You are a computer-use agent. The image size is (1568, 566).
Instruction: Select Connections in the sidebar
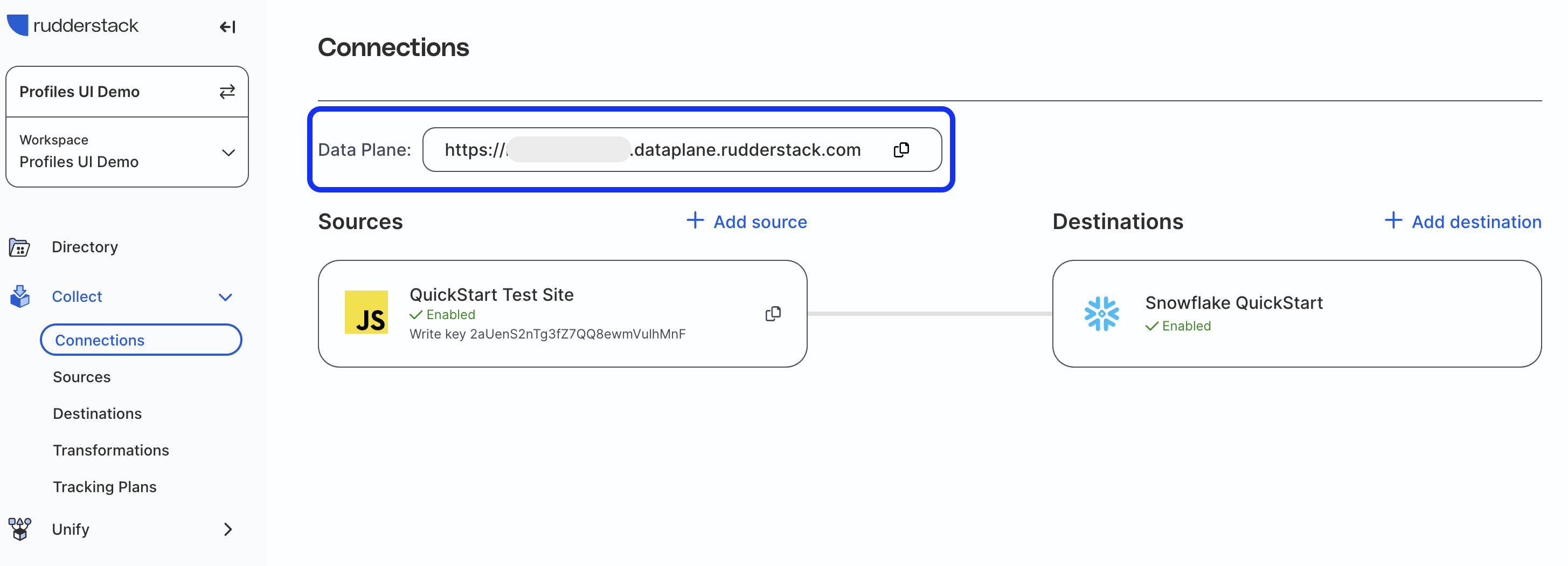coord(141,340)
